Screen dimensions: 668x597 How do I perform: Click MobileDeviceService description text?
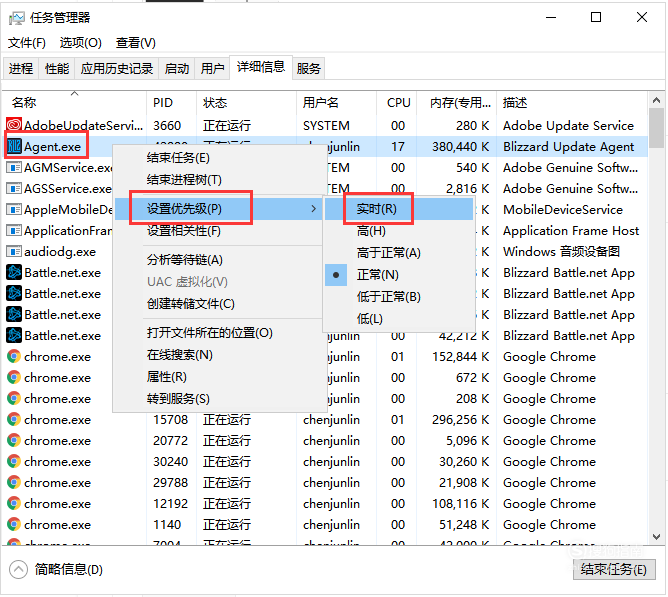click(563, 210)
